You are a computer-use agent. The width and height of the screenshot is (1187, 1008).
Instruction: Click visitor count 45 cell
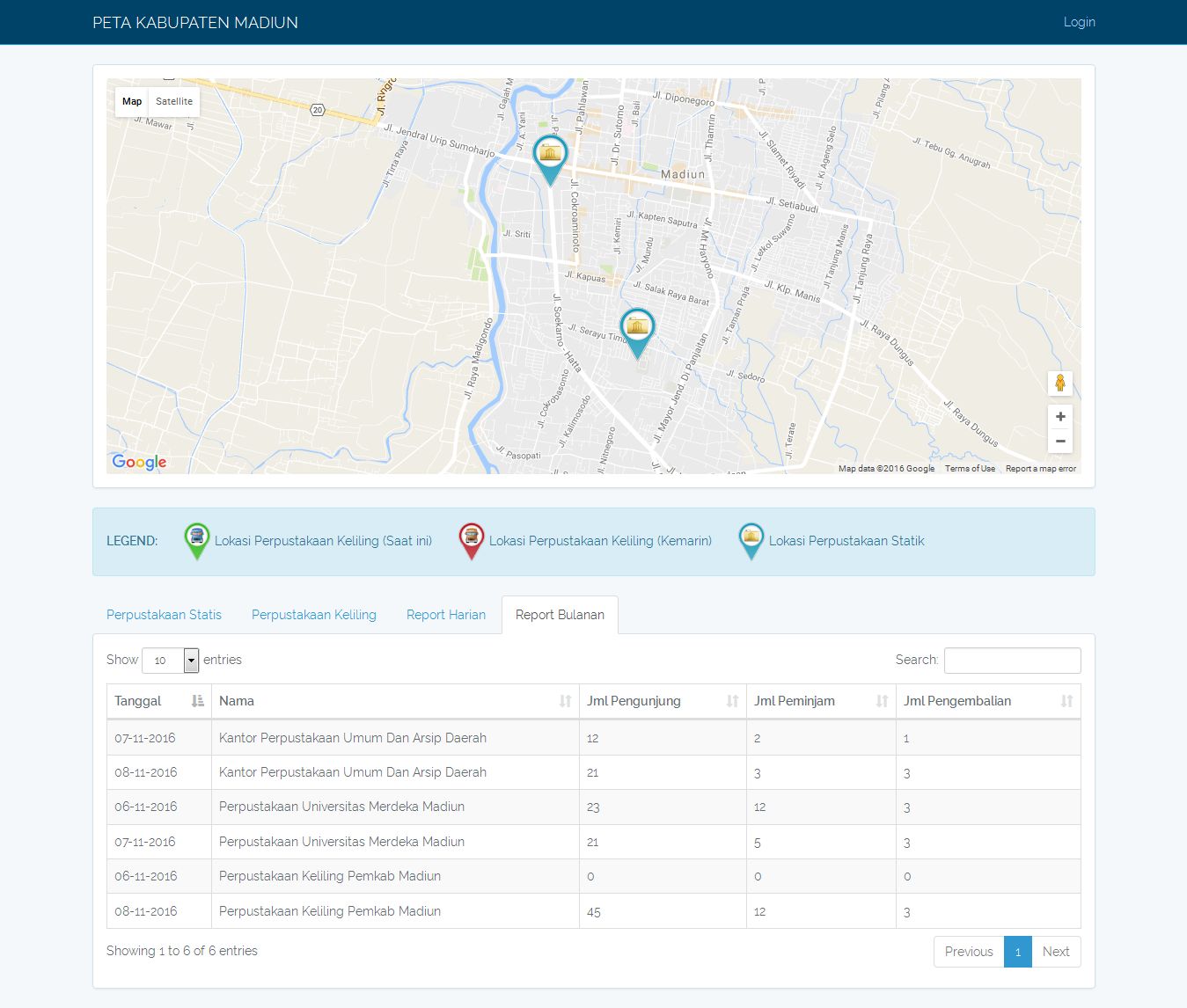[594, 911]
